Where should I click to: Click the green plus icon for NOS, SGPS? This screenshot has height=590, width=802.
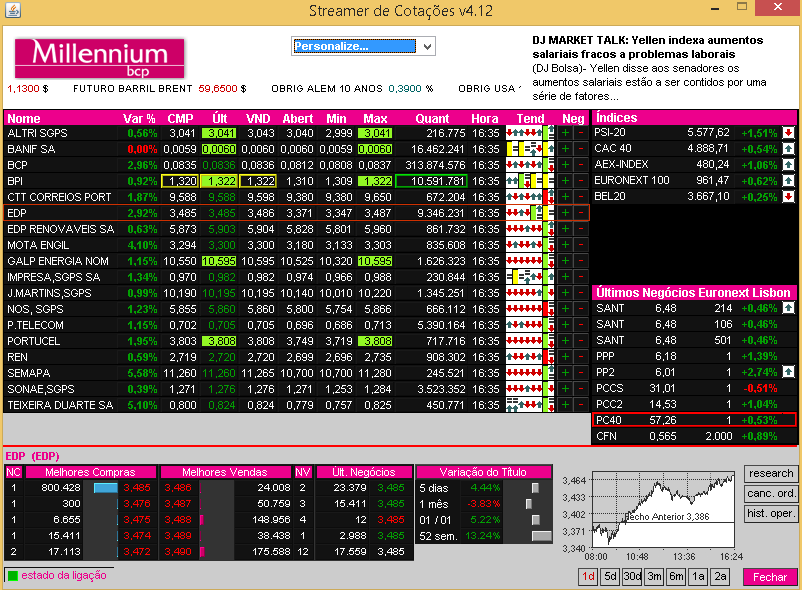(565, 309)
